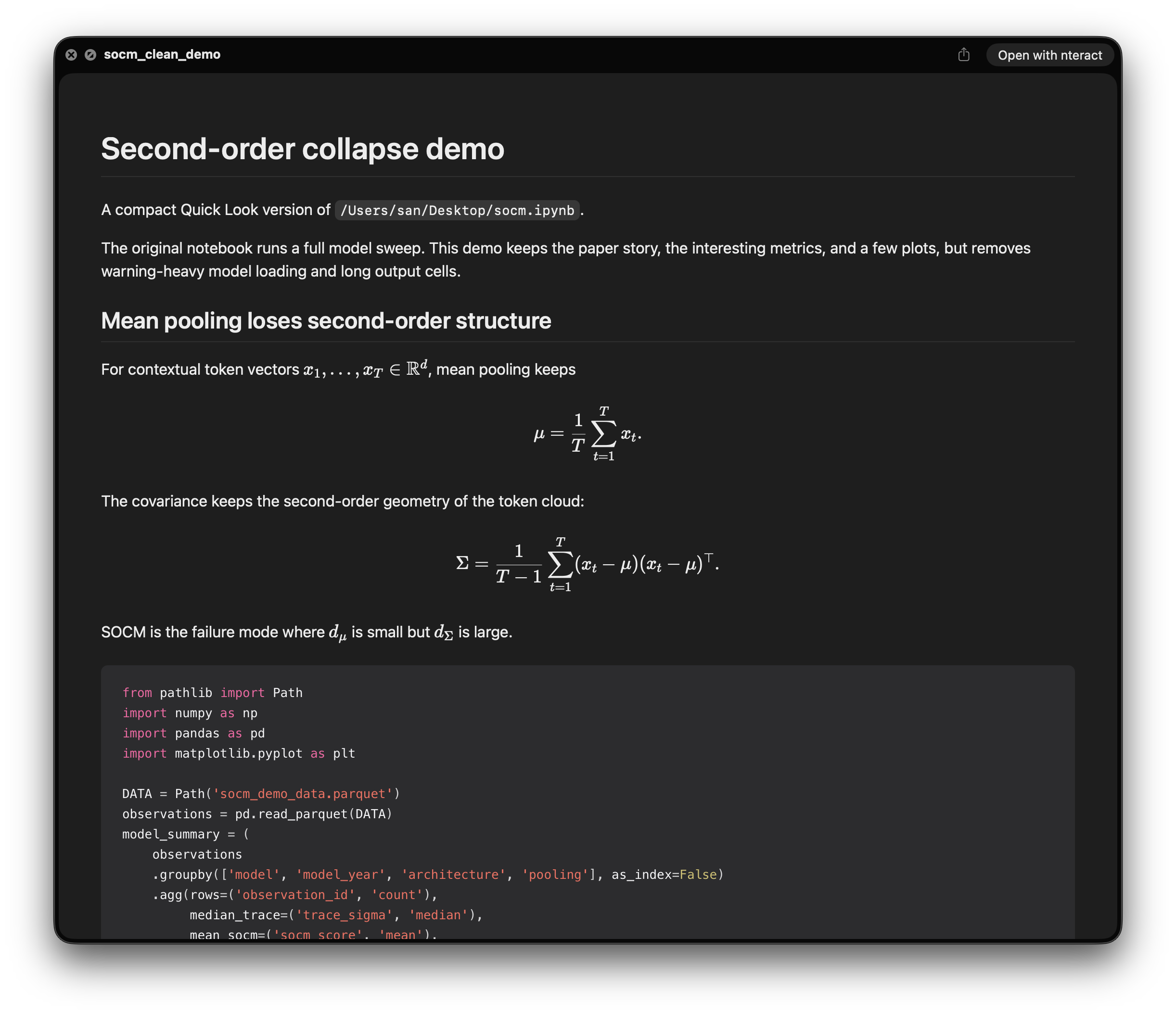The height and width of the screenshot is (1015, 1176).
Task: Click the 'from pathlib import Path' code line
Action: pyautogui.click(x=212, y=693)
